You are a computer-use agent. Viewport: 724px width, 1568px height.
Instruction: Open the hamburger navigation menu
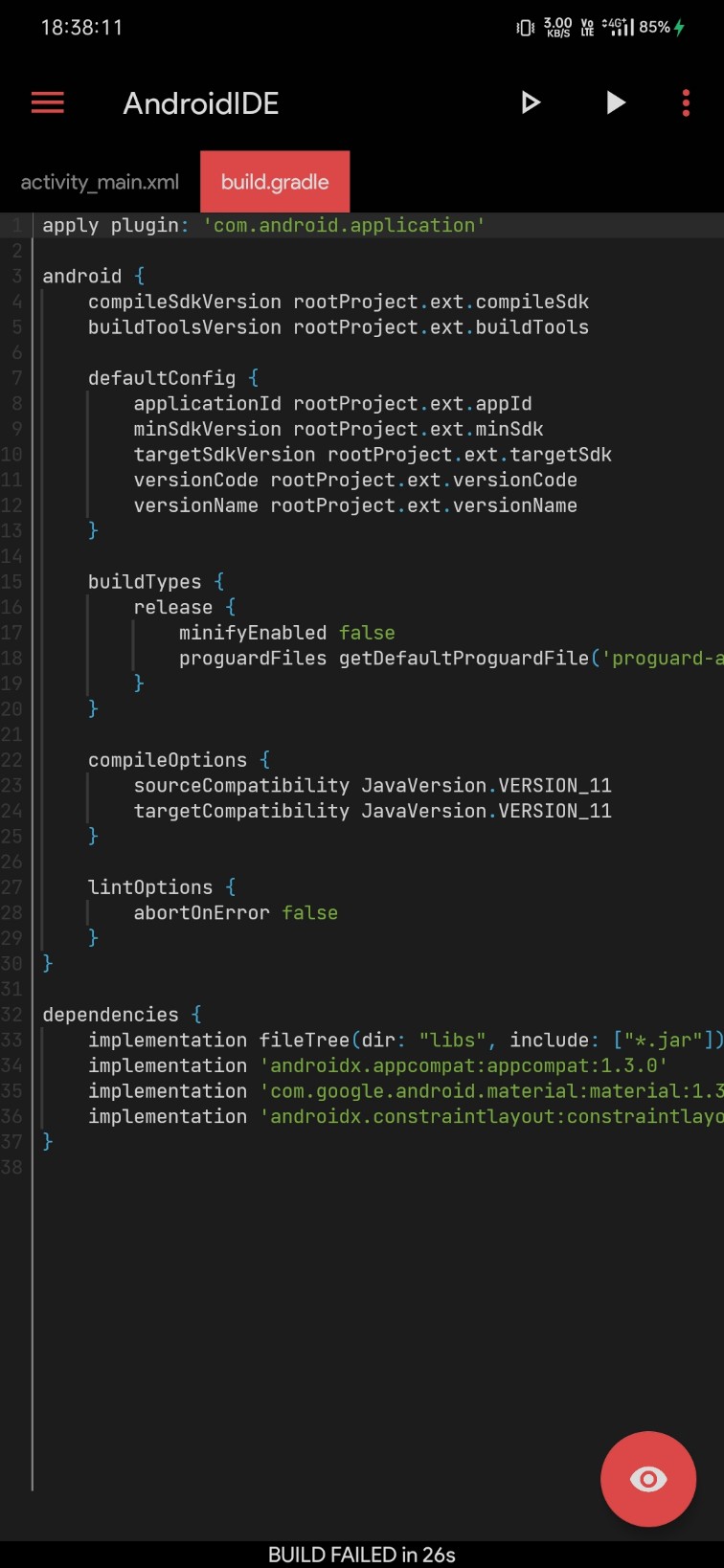47,103
